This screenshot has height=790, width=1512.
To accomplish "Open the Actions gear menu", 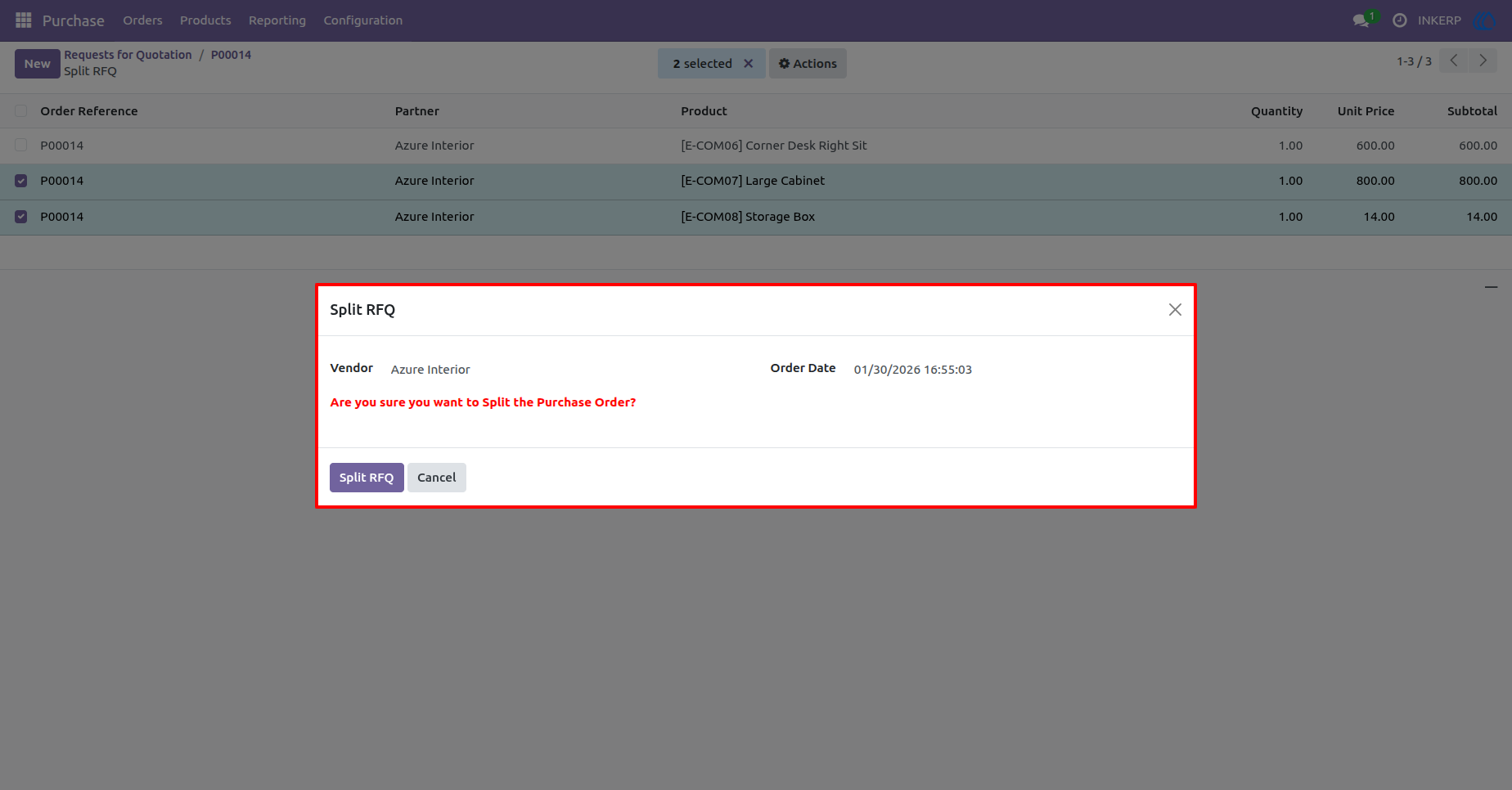I will coord(808,64).
